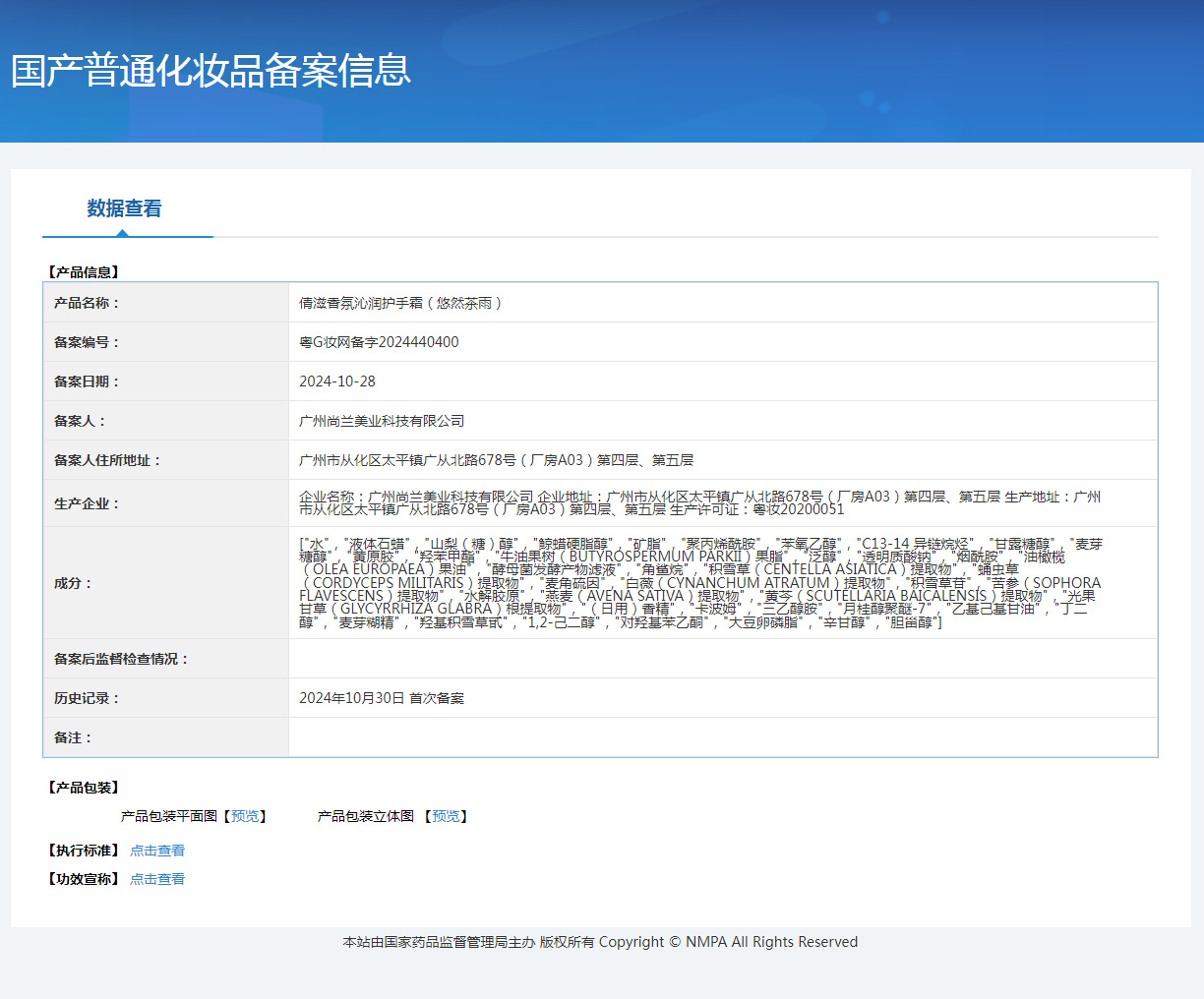
Task: Click the 备案日期 value 2024-10-28
Action: click(x=337, y=382)
